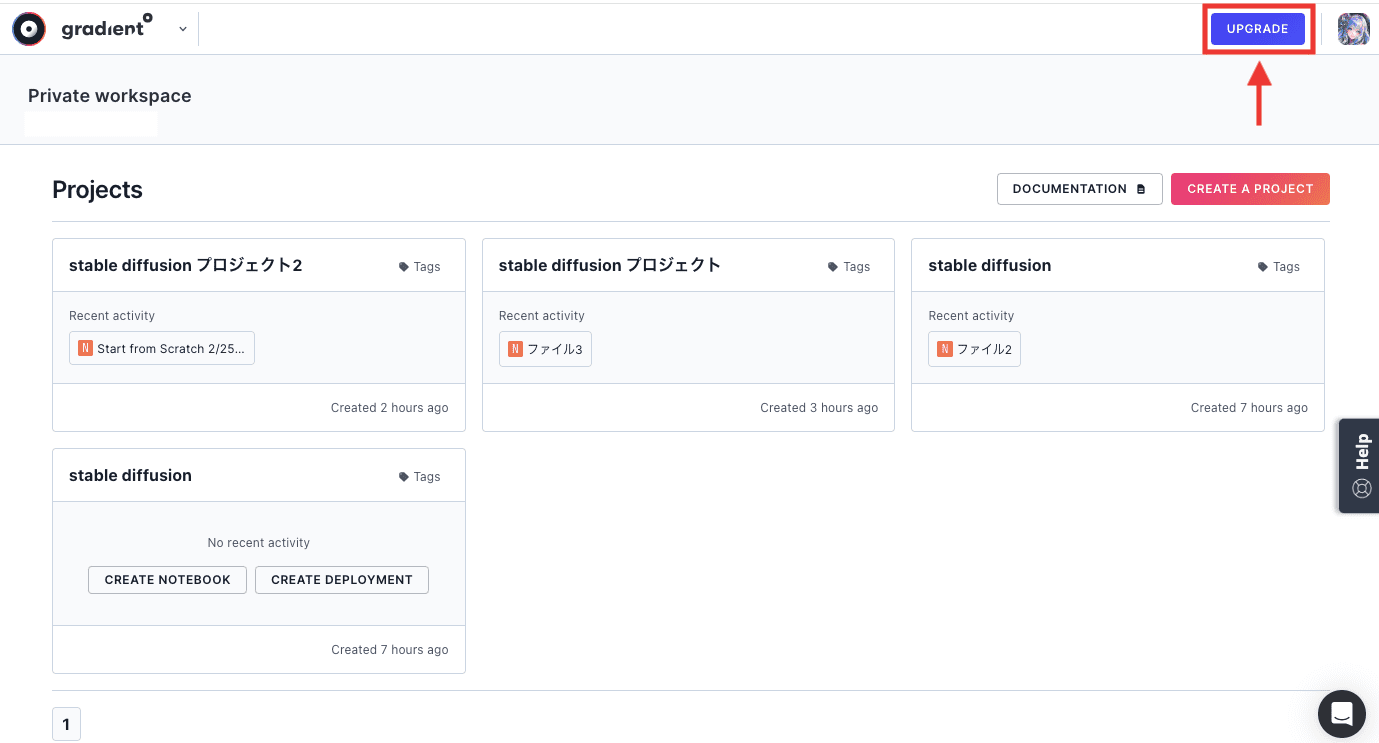Click the Tags icon on stable diffusion プロジェクト card
The height and width of the screenshot is (743, 1379).
click(833, 267)
